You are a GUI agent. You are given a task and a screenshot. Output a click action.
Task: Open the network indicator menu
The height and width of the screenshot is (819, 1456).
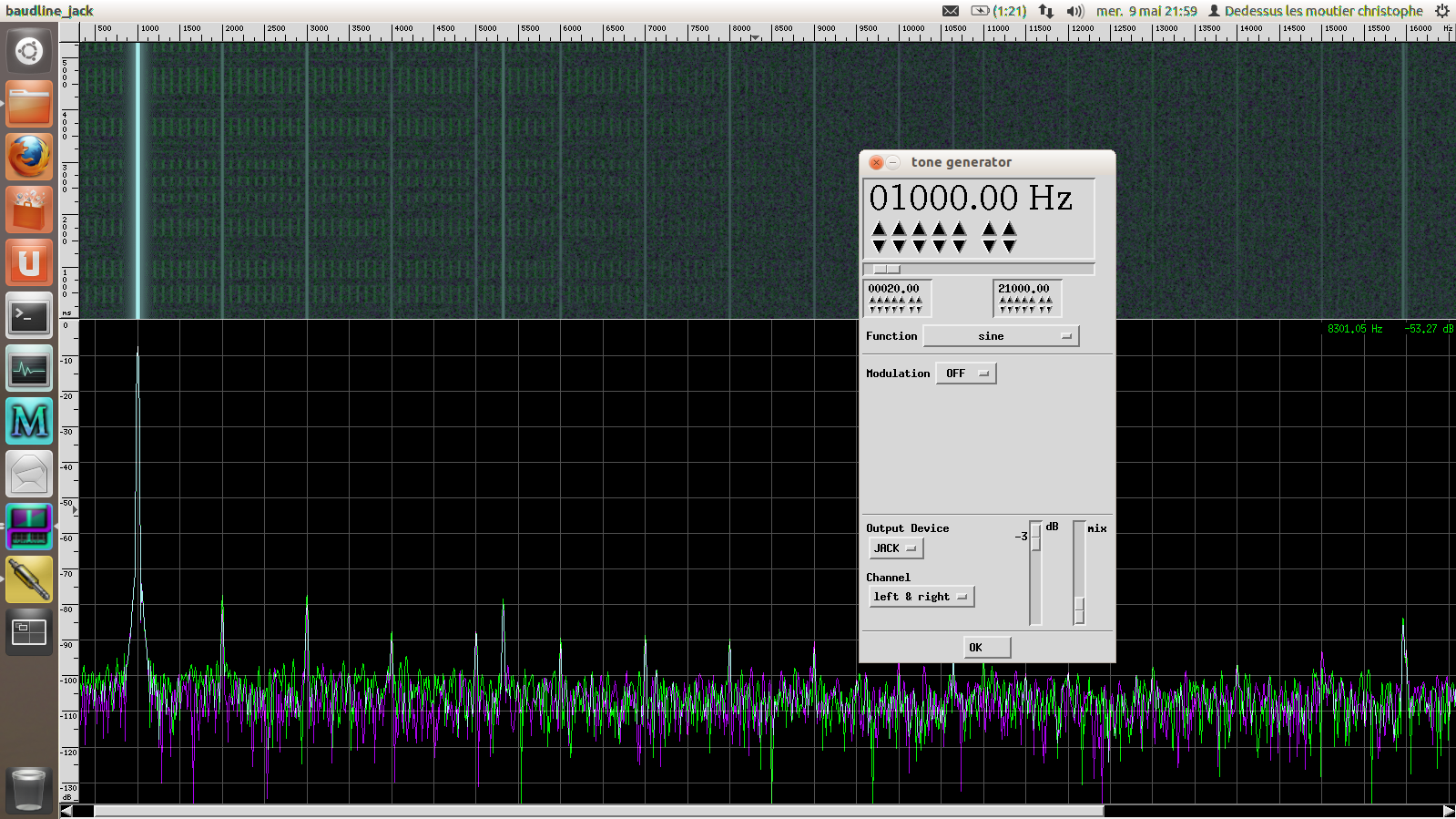click(1046, 11)
